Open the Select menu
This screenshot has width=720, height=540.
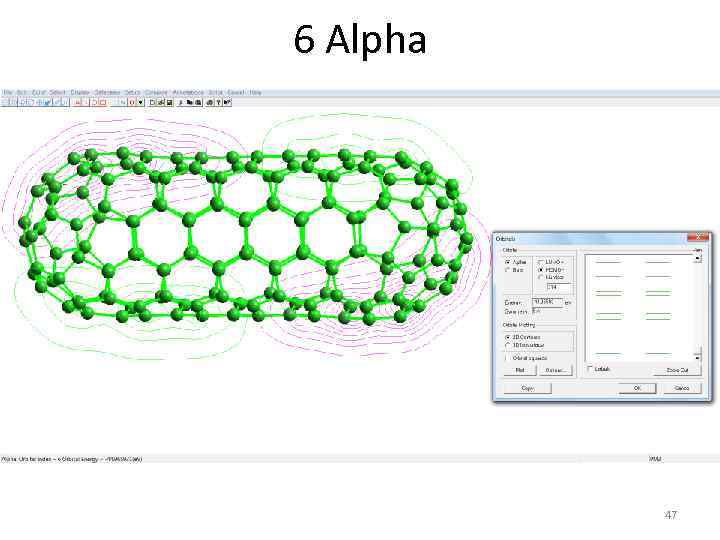(57, 92)
